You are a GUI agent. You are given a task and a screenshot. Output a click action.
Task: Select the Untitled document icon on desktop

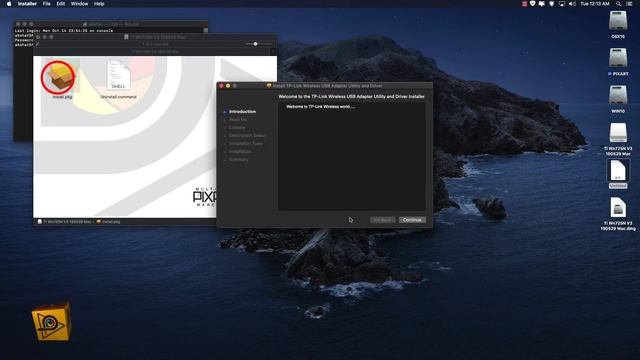618,171
